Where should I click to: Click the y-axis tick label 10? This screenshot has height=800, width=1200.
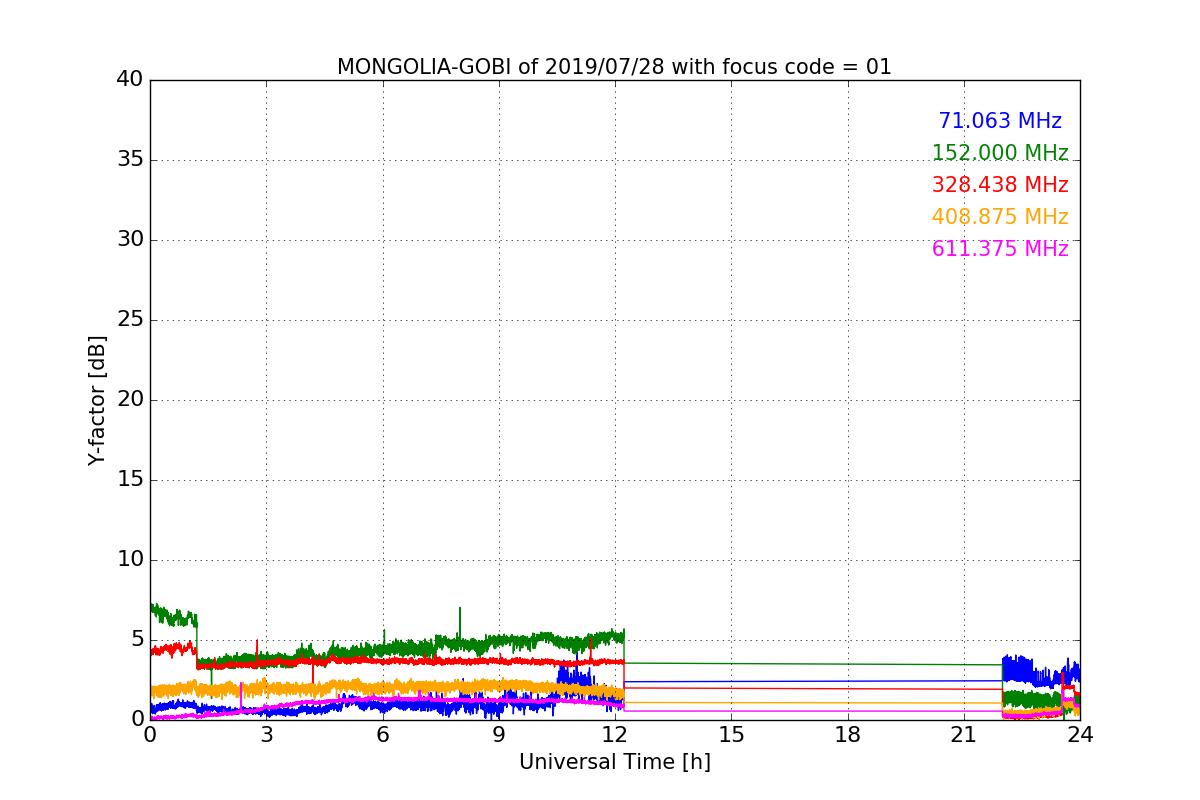tap(130, 560)
